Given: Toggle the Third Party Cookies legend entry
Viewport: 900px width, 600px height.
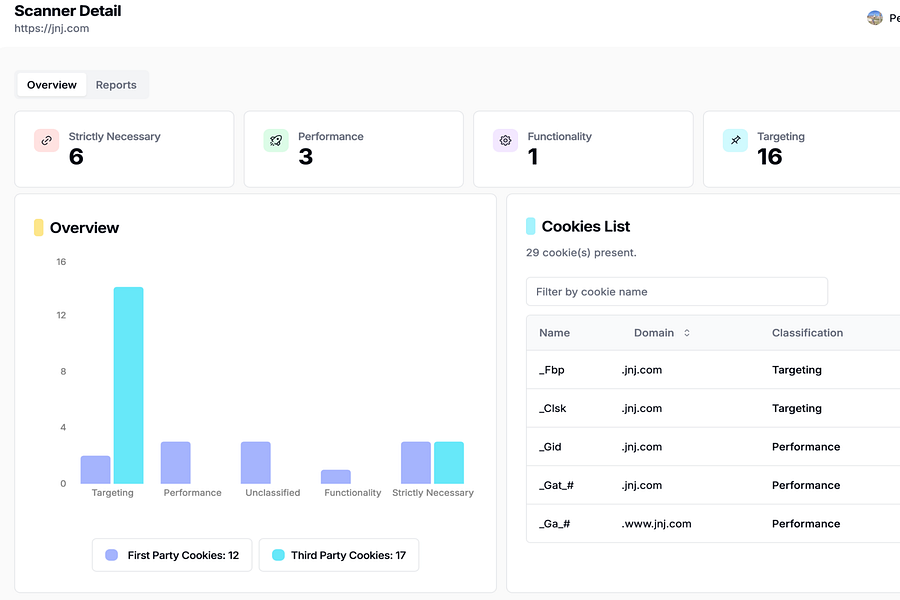Looking at the screenshot, I should (x=338, y=555).
